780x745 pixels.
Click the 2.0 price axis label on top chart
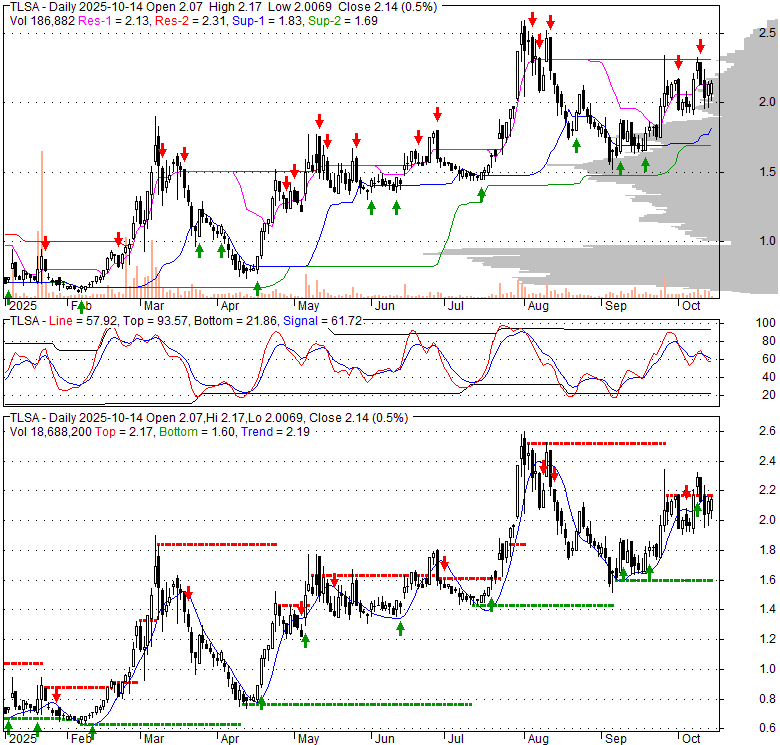click(x=767, y=102)
